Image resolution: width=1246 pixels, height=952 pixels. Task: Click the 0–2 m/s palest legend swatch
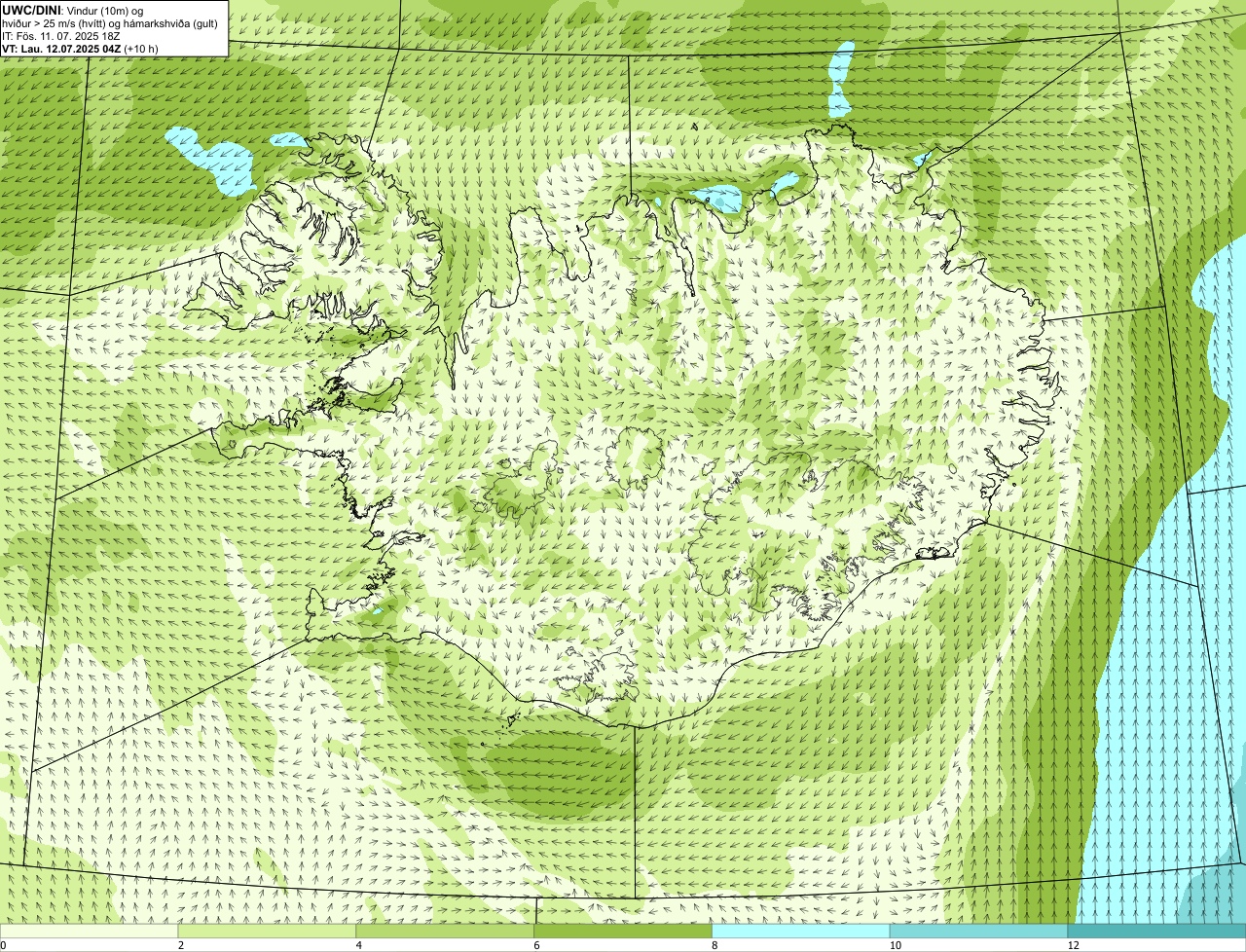pos(90,932)
